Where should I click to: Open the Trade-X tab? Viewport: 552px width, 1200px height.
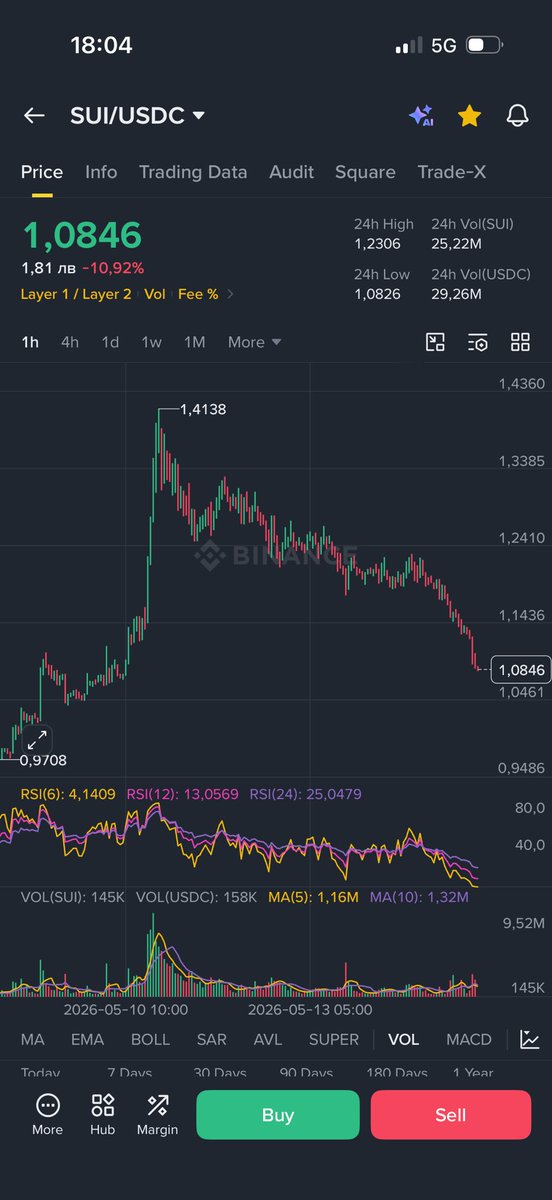(452, 172)
